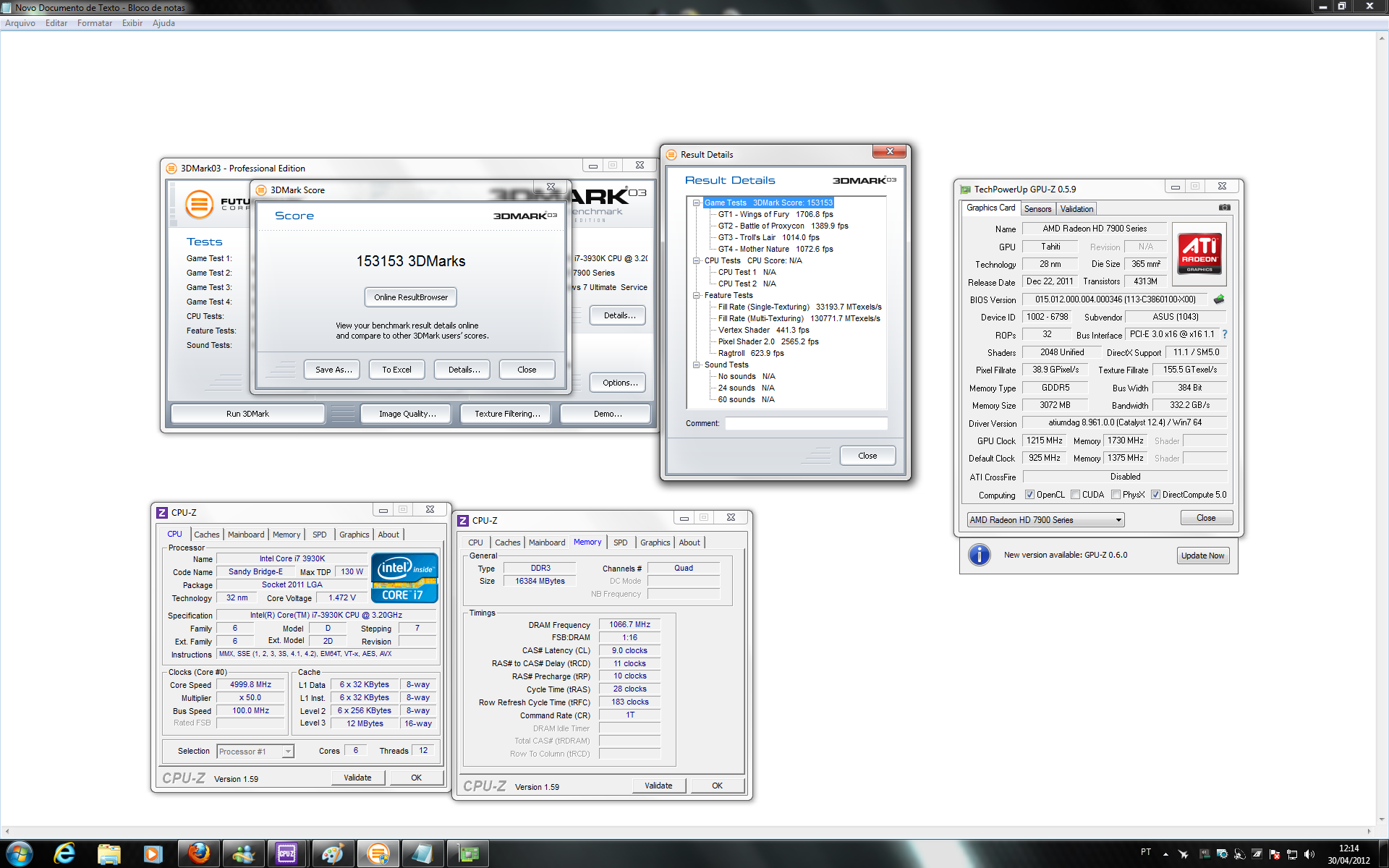Click the Texture Filtering... button
This screenshot has height=868, width=1389.
click(507, 414)
